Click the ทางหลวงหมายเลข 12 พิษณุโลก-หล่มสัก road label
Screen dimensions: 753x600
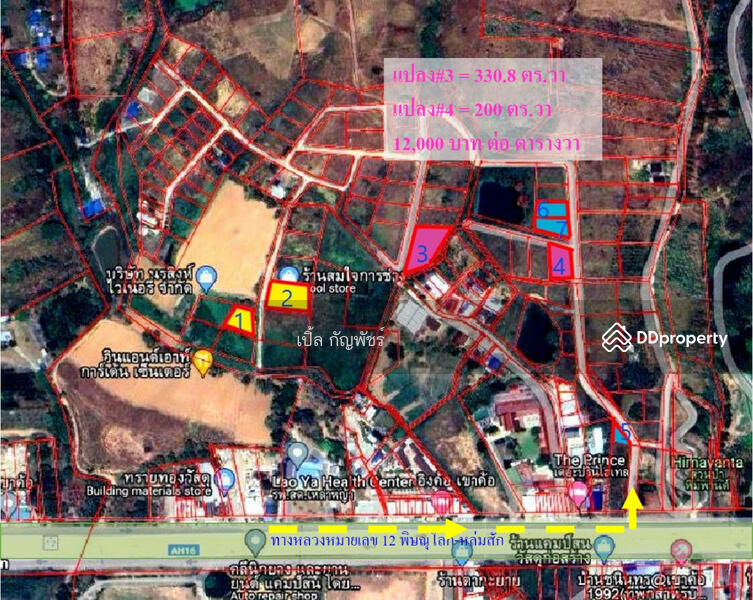pos(387,540)
